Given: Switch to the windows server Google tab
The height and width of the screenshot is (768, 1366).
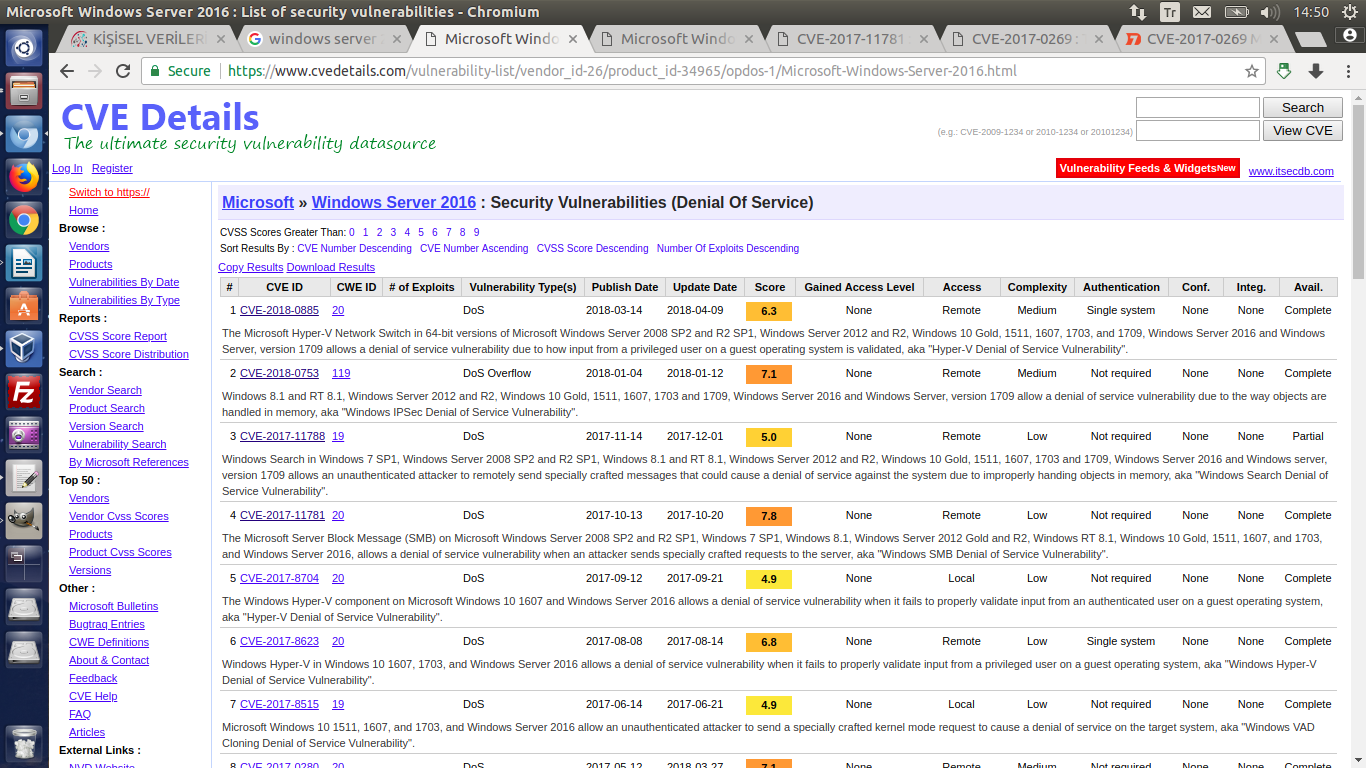Looking at the screenshot, I should coord(322,39).
